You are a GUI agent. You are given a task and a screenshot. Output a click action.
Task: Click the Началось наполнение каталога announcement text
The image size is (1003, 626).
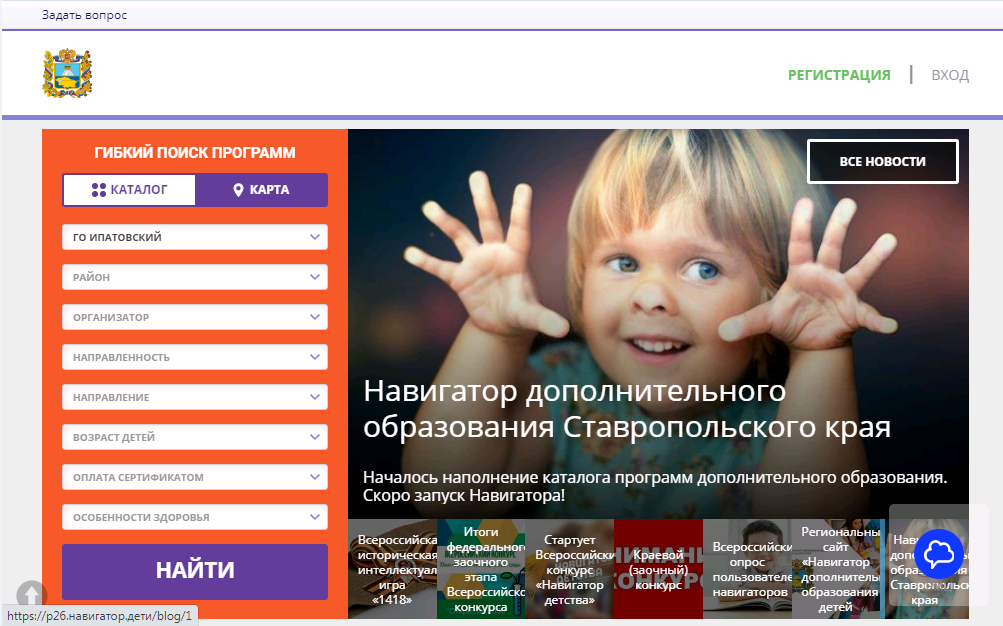[x=654, y=486]
